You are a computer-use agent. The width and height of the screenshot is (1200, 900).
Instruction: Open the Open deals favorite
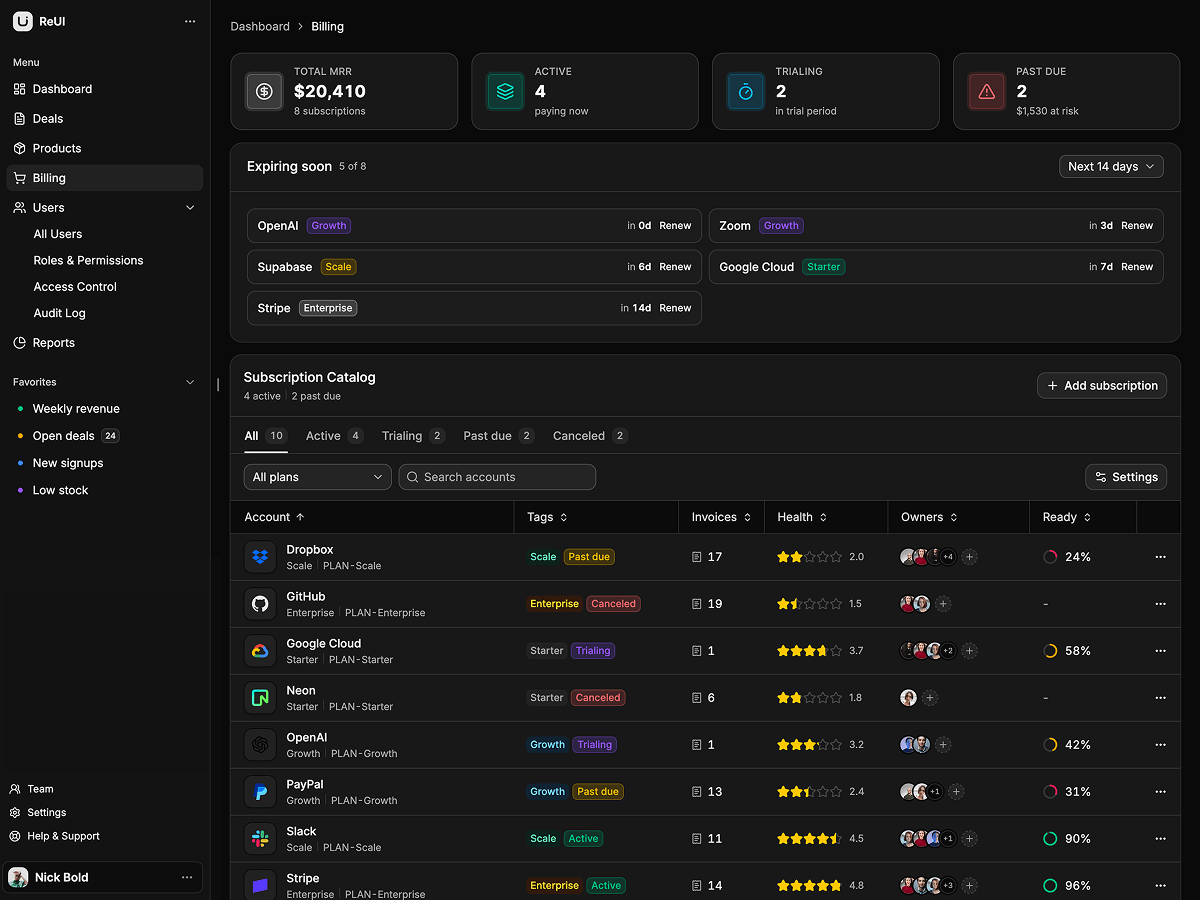coord(104,436)
